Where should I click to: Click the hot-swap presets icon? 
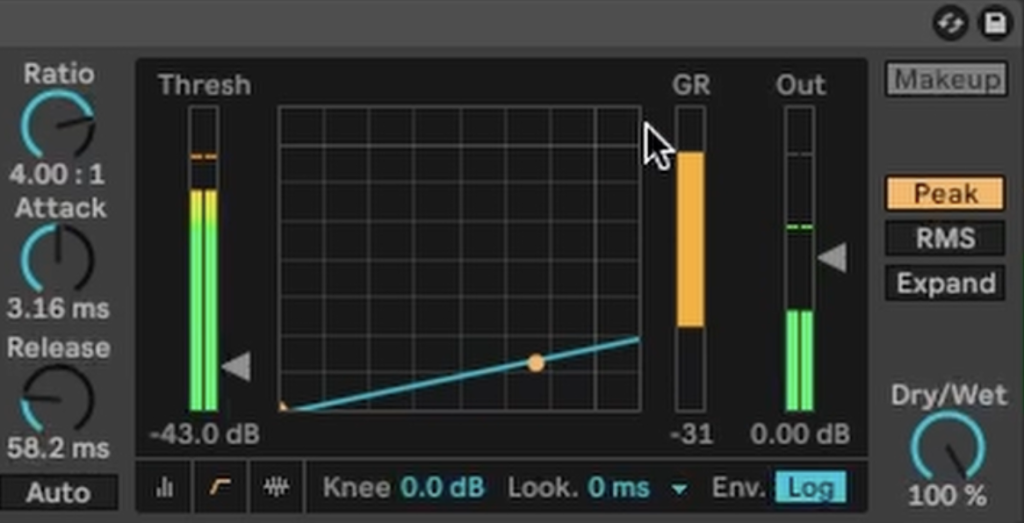point(948,23)
